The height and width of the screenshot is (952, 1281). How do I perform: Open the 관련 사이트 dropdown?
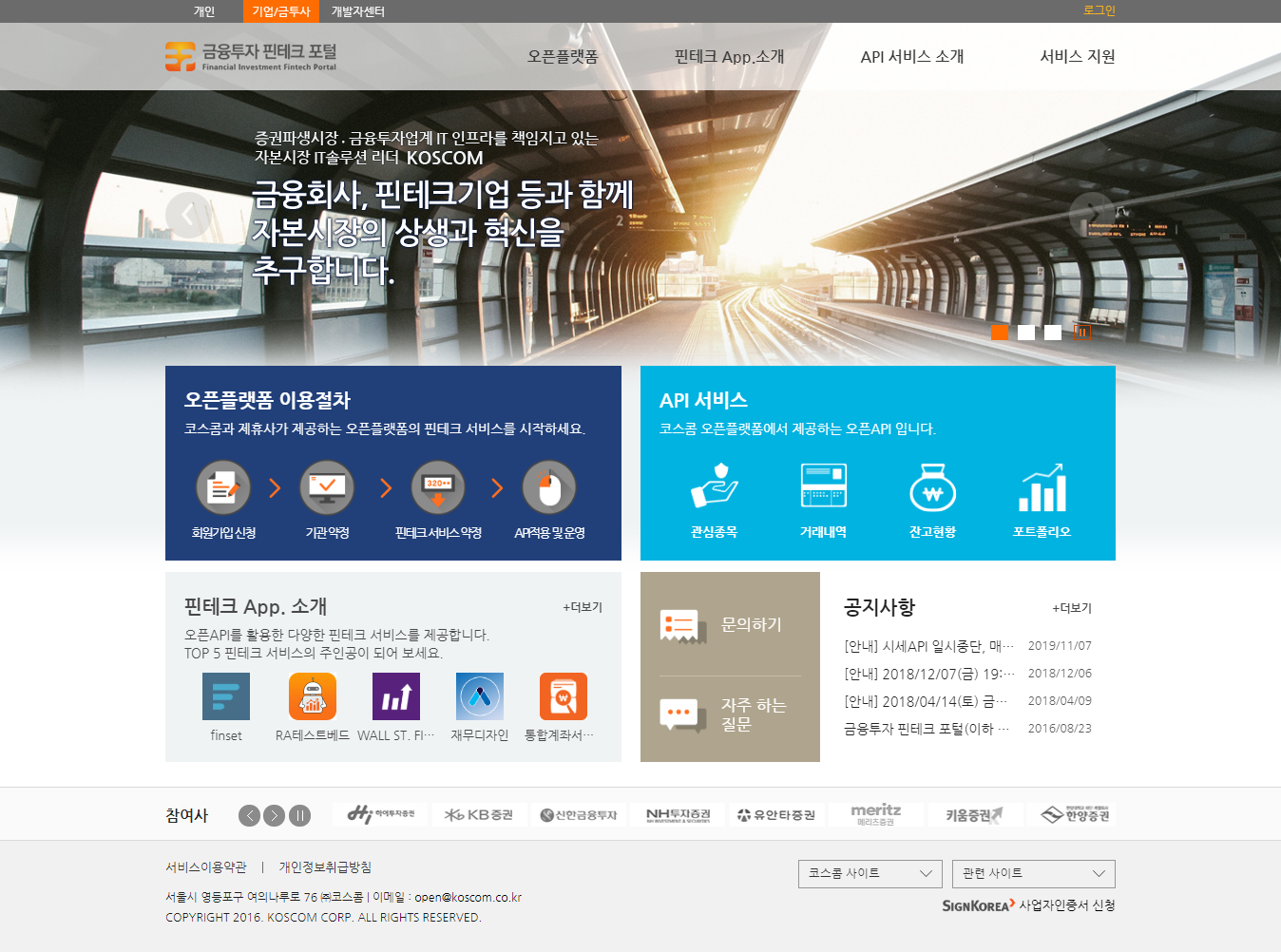click(1033, 873)
